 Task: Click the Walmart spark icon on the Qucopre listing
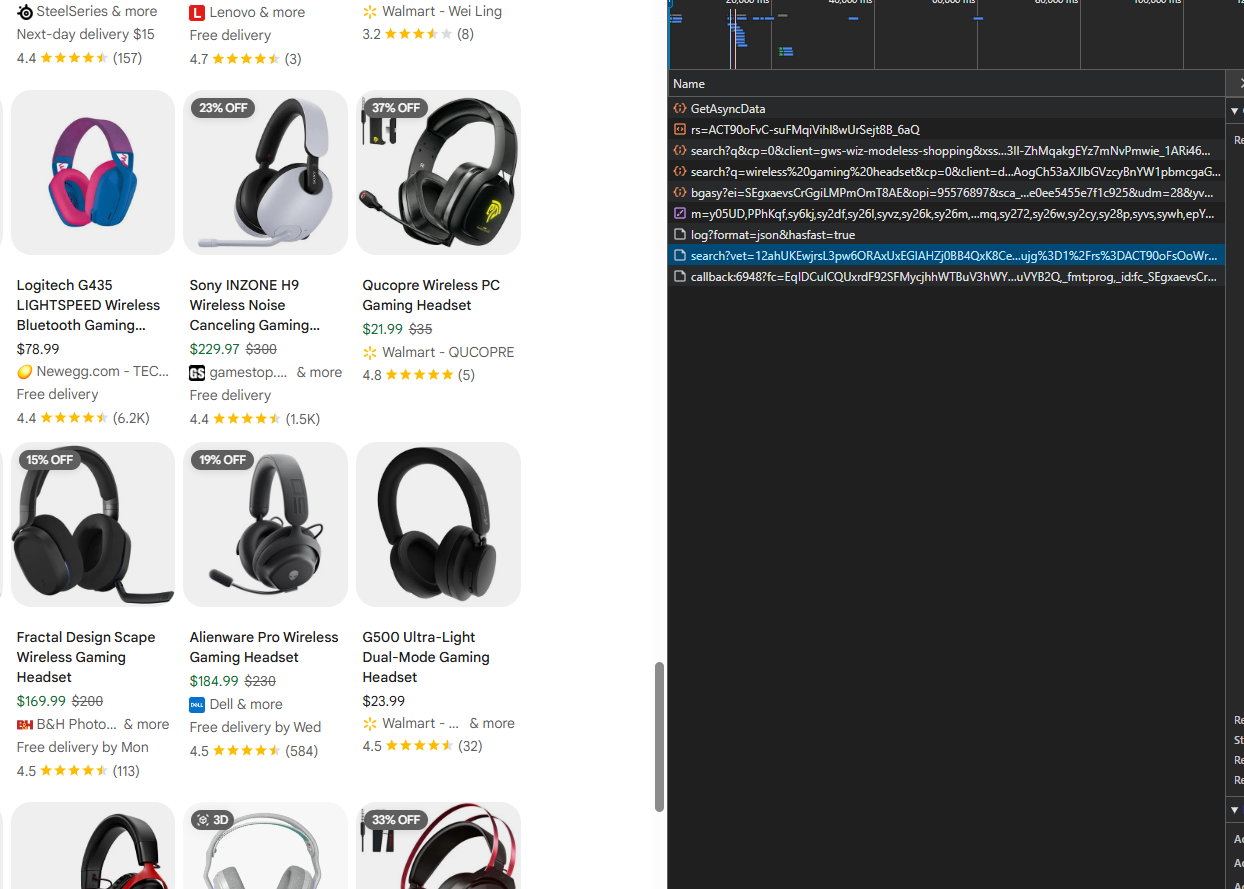pos(369,352)
